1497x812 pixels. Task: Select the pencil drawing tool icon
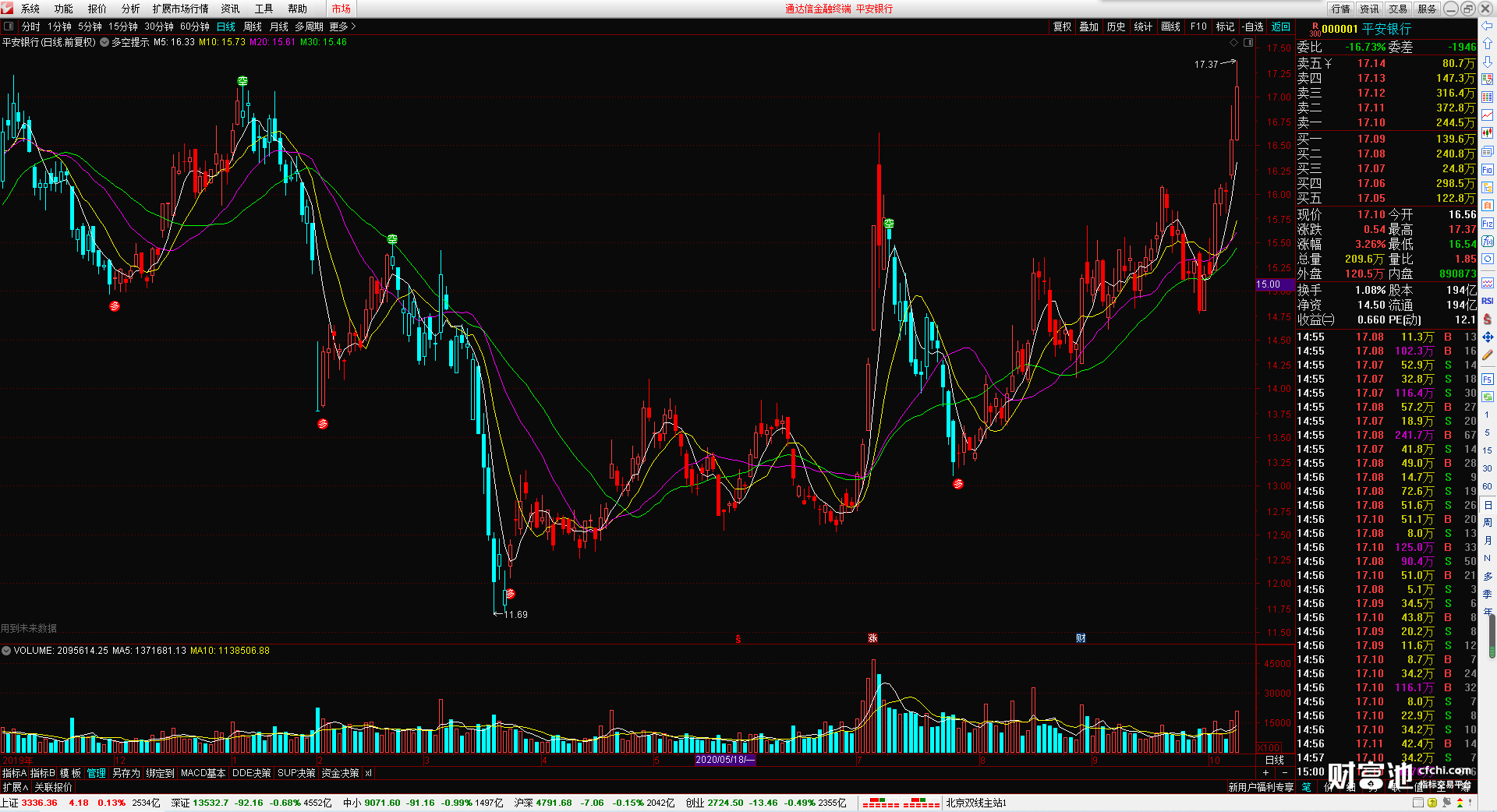click(x=1488, y=355)
